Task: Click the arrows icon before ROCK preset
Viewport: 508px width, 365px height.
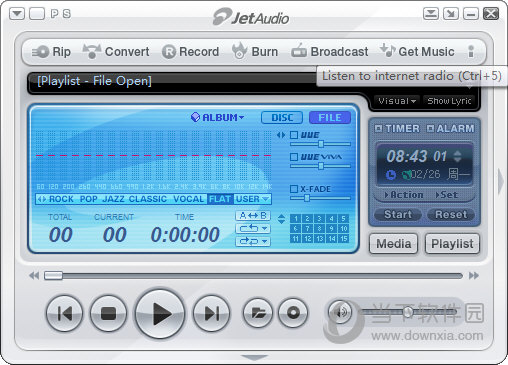Action: (x=42, y=199)
